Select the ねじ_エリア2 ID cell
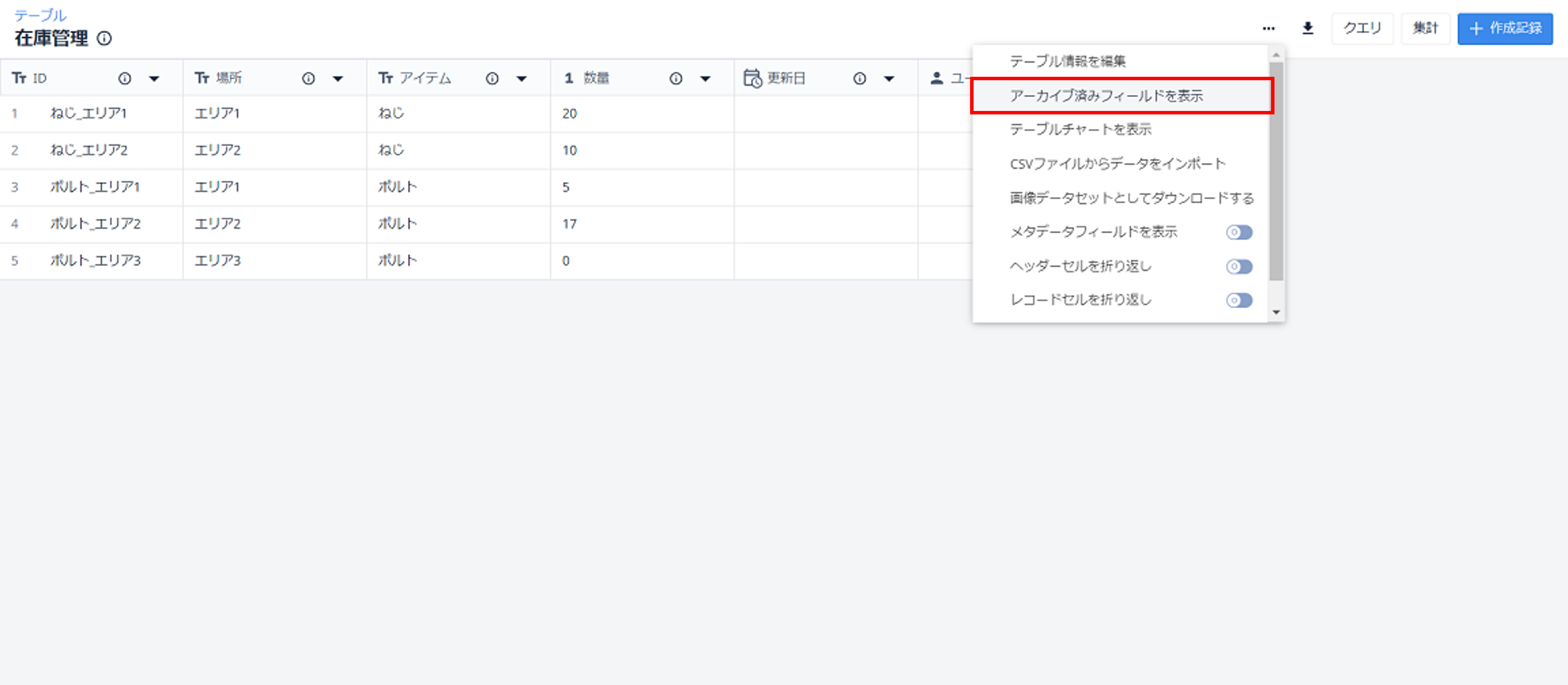This screenshot has width=1568, height=685. point(91,150)
